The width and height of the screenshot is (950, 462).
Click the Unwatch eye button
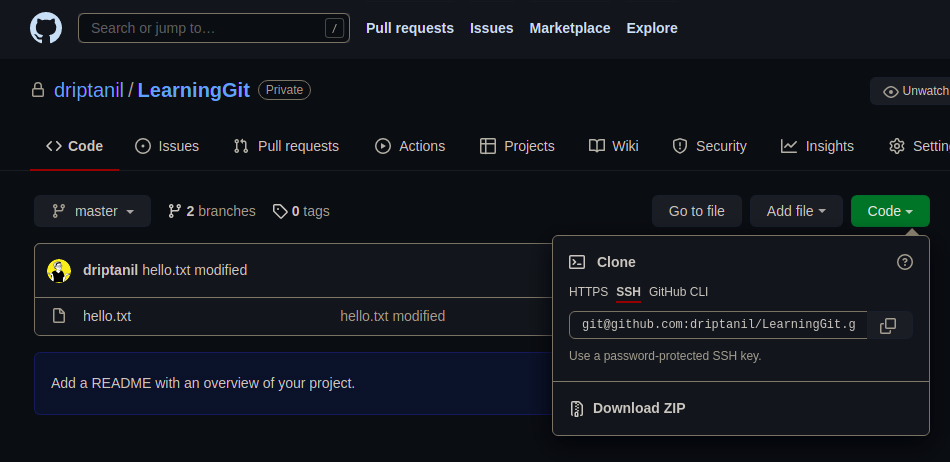pos(912,91)
